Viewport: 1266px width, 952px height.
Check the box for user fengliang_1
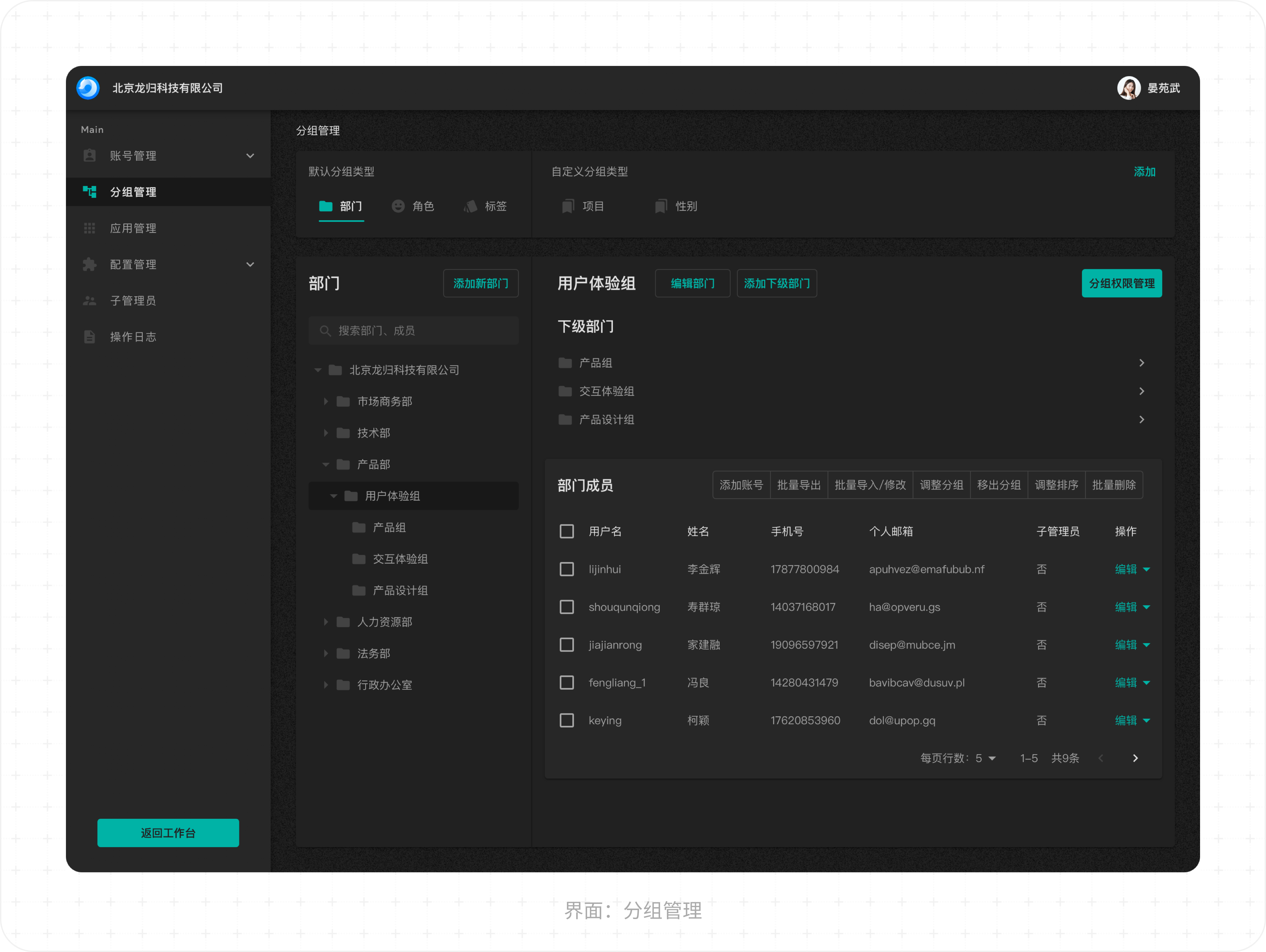click(x=567, y=683)
